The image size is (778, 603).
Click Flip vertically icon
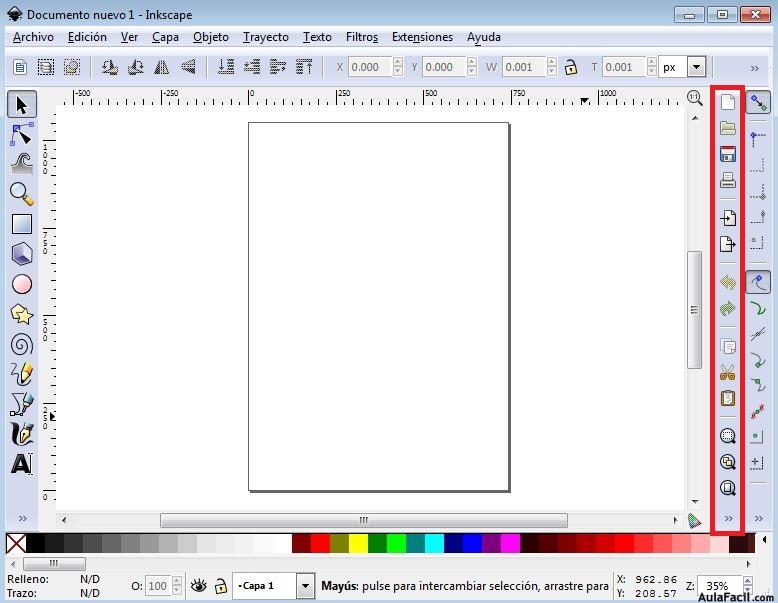(x=188, y=67)
